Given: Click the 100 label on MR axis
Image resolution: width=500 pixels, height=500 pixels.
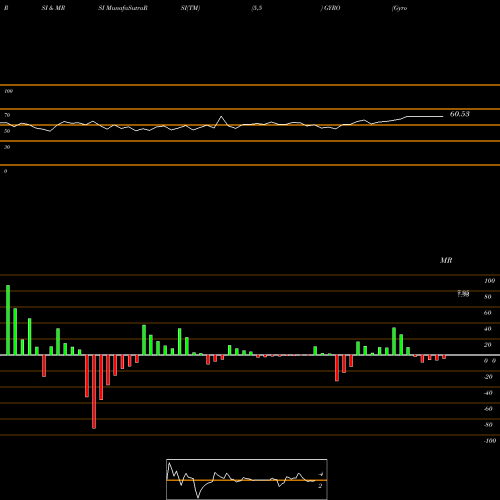Looking at the screenshot, I should tap(489, 281).
